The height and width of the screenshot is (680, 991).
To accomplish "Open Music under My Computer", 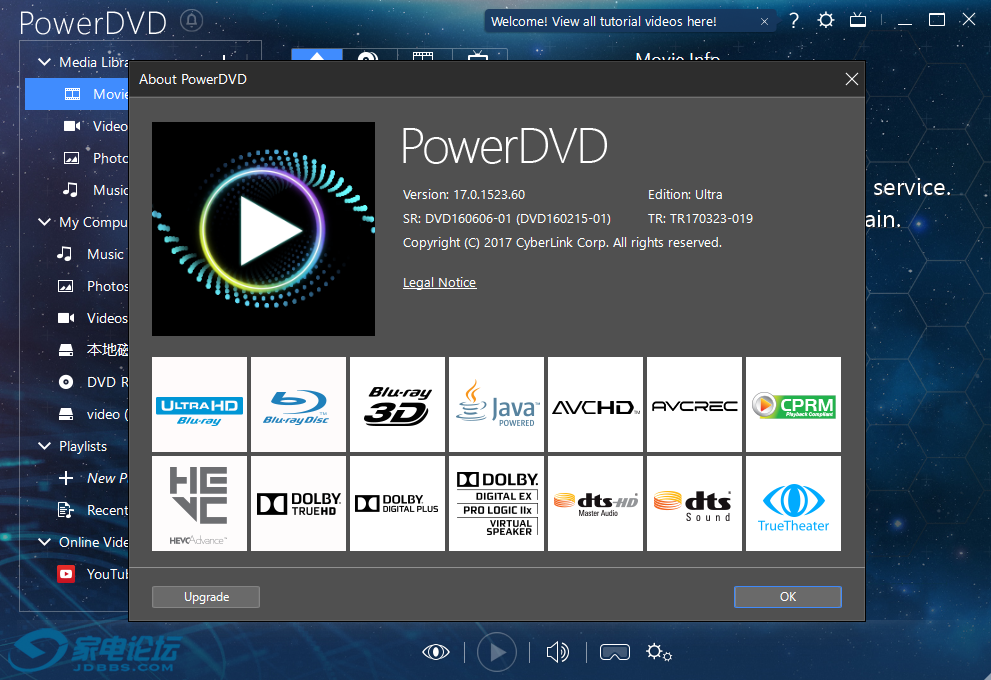I will 105,254.
